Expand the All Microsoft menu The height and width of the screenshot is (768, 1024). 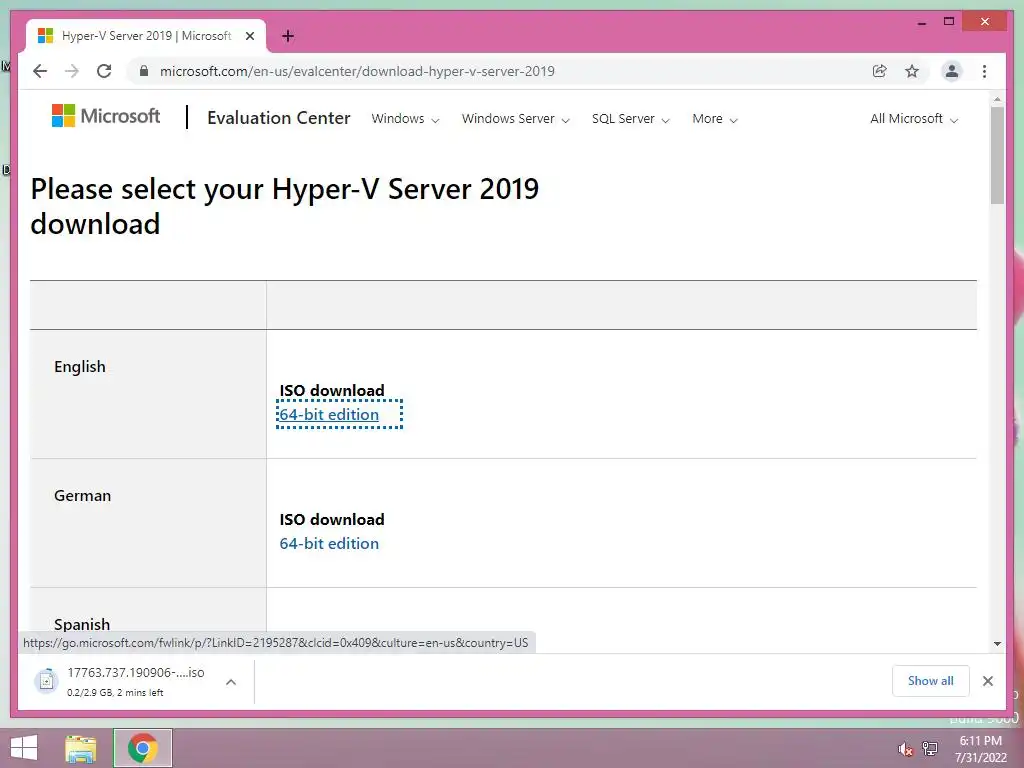914,119
